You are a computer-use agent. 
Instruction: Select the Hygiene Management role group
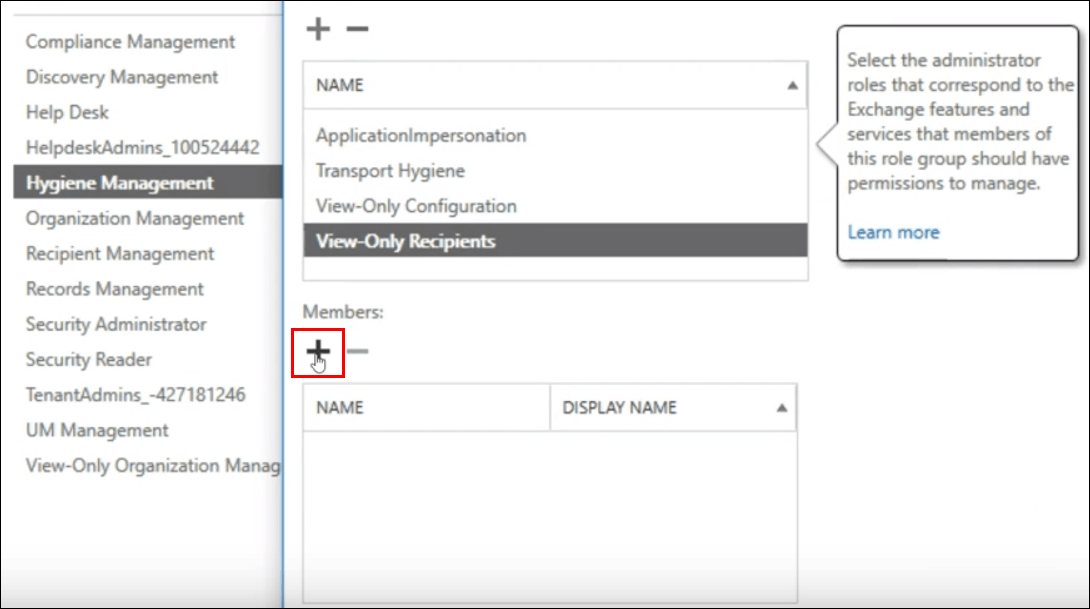click(x=120, y=183)
